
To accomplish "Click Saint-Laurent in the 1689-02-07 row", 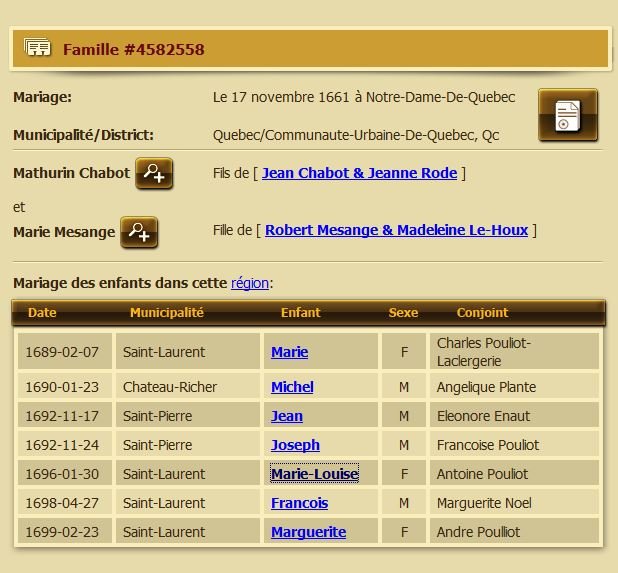I will [x=188, y=352].
